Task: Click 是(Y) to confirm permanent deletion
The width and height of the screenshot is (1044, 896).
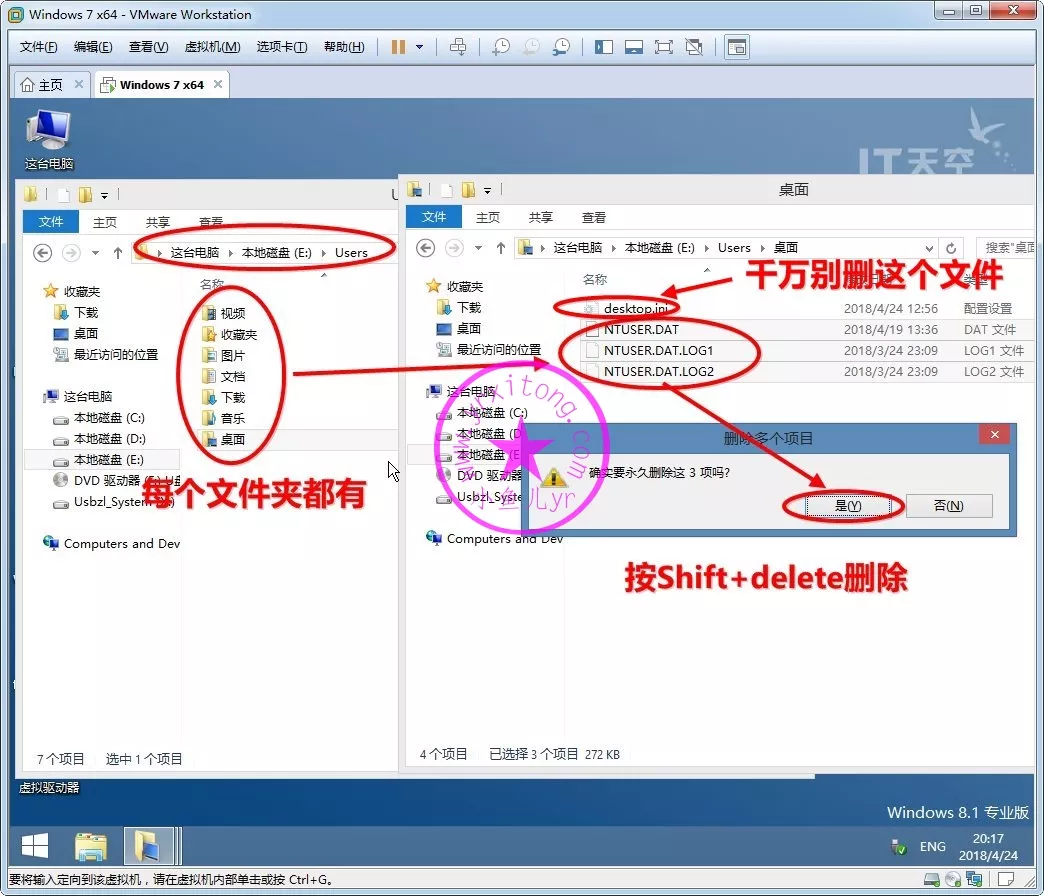Action: 848,506
